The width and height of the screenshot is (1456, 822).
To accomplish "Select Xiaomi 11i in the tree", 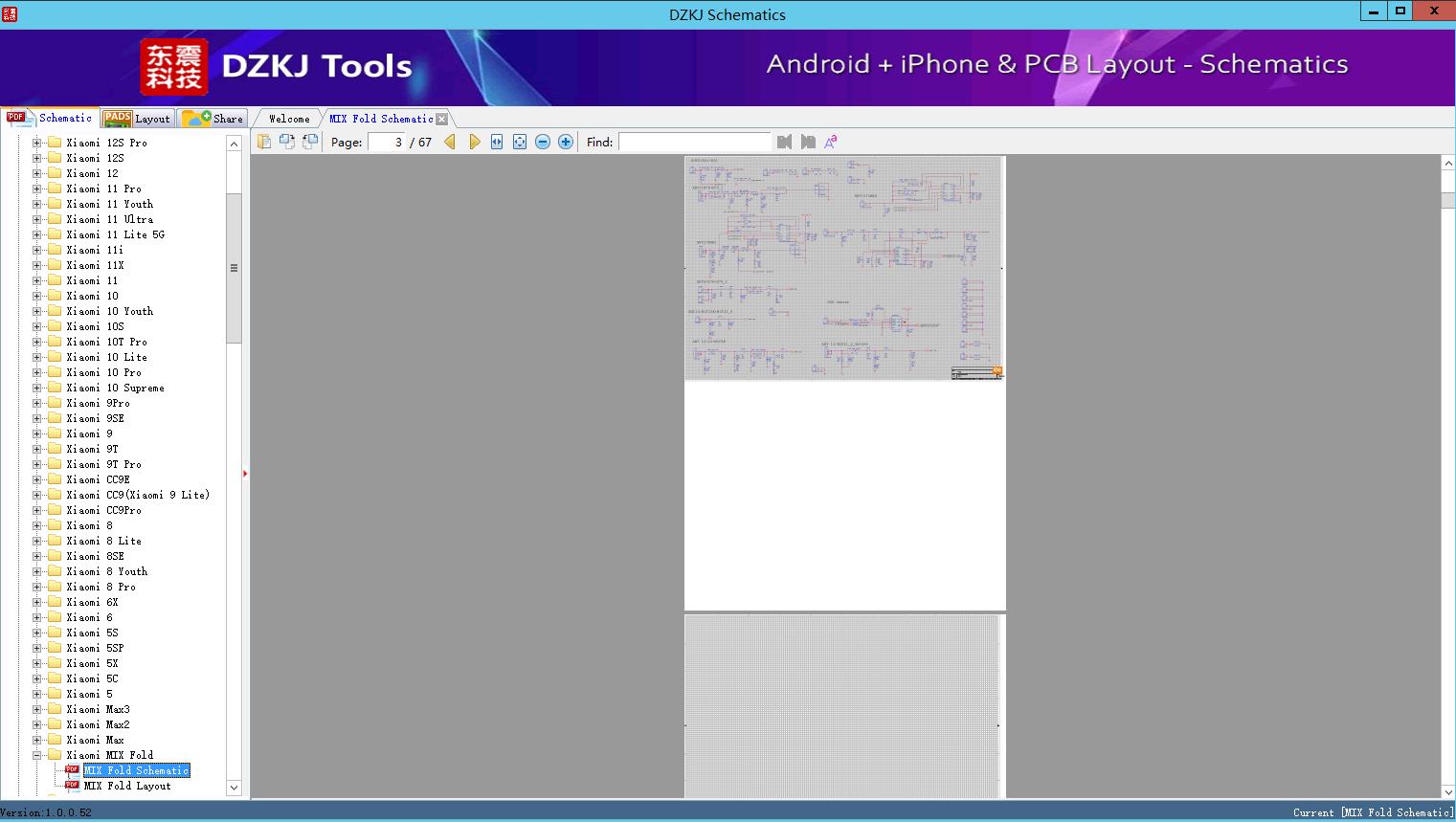I will [95, 250].
